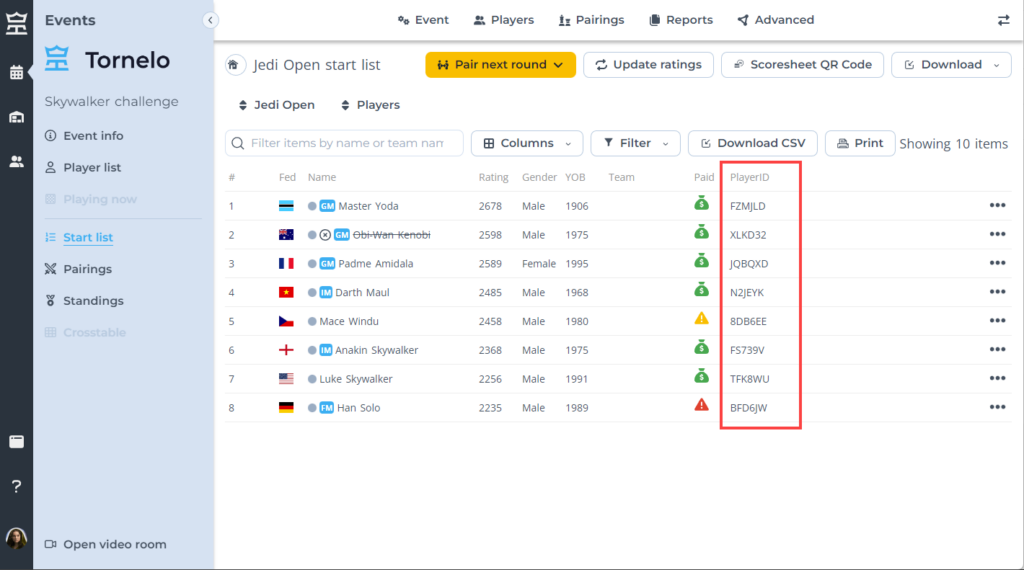The height and width of the screenshot is (570, 1024).
Task: Click the PlayerID column header
Action: pos(749,178)
